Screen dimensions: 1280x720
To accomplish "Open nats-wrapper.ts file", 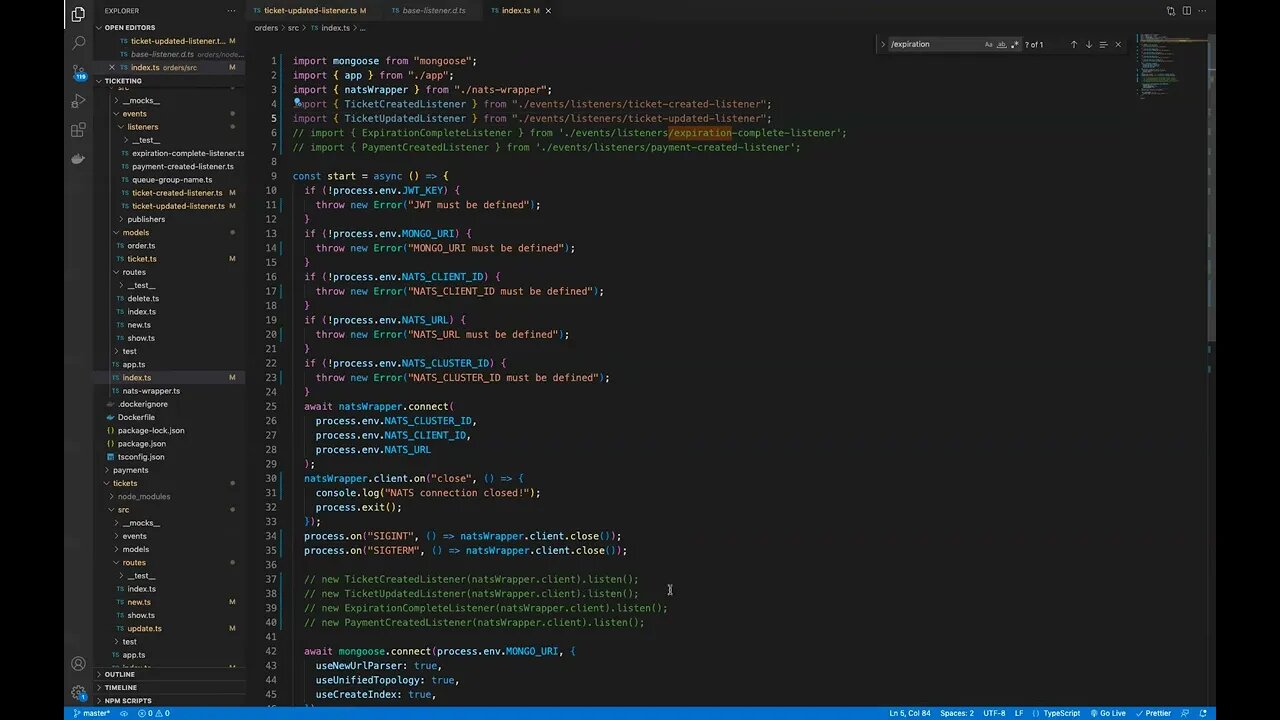I will (x=151, y=391).
